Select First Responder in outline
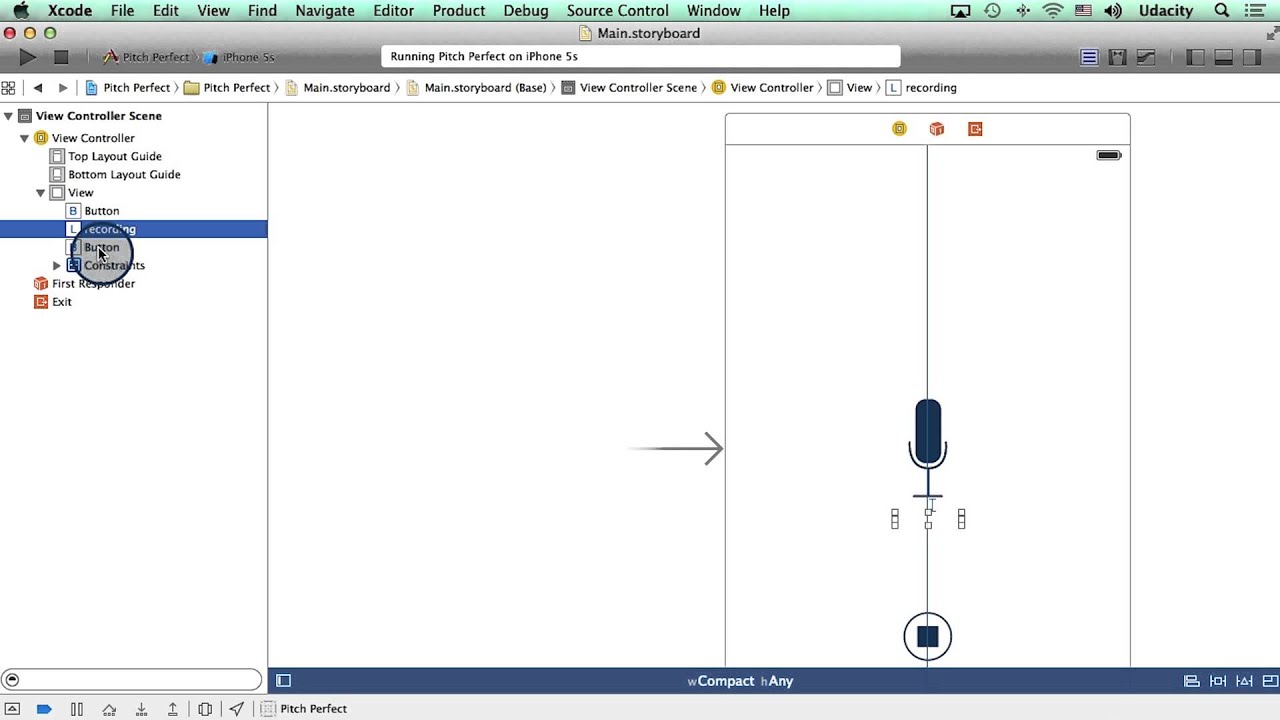This screenshot has height=720, width=1280. coord(93,283)
